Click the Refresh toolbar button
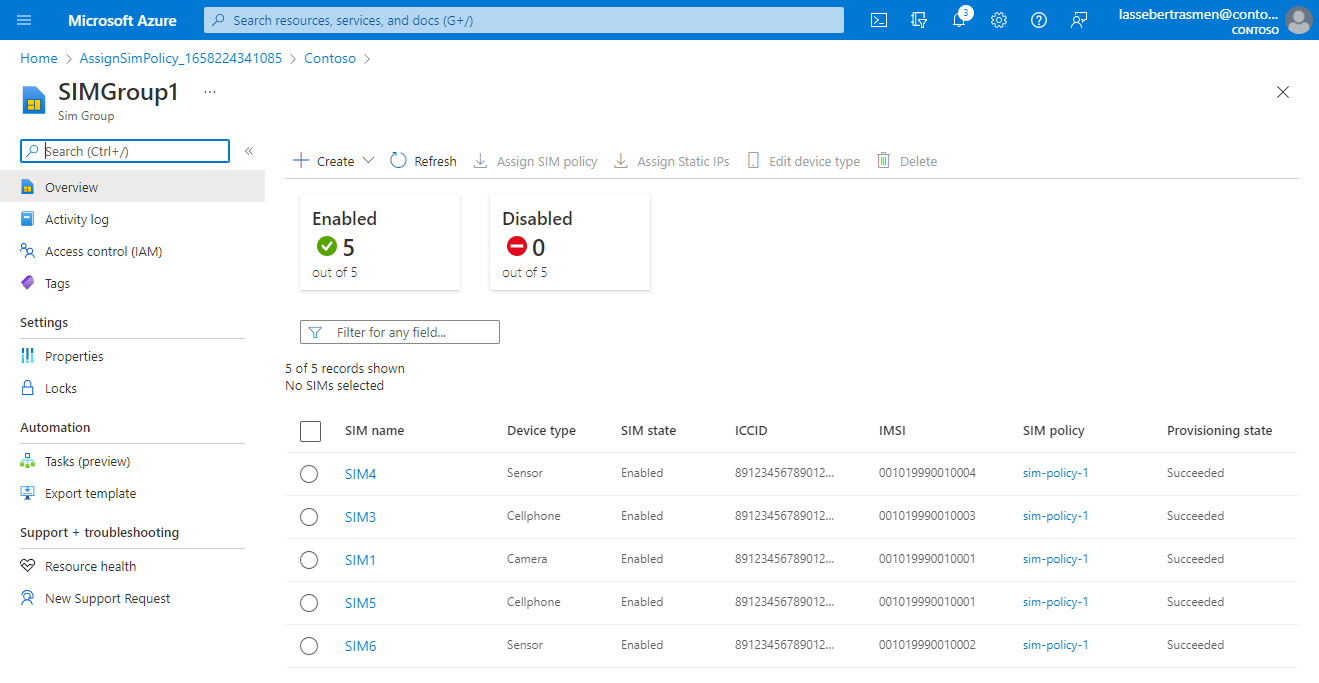Image resolution: width=1319 pixels, height=683 pixels. [423, 161]
